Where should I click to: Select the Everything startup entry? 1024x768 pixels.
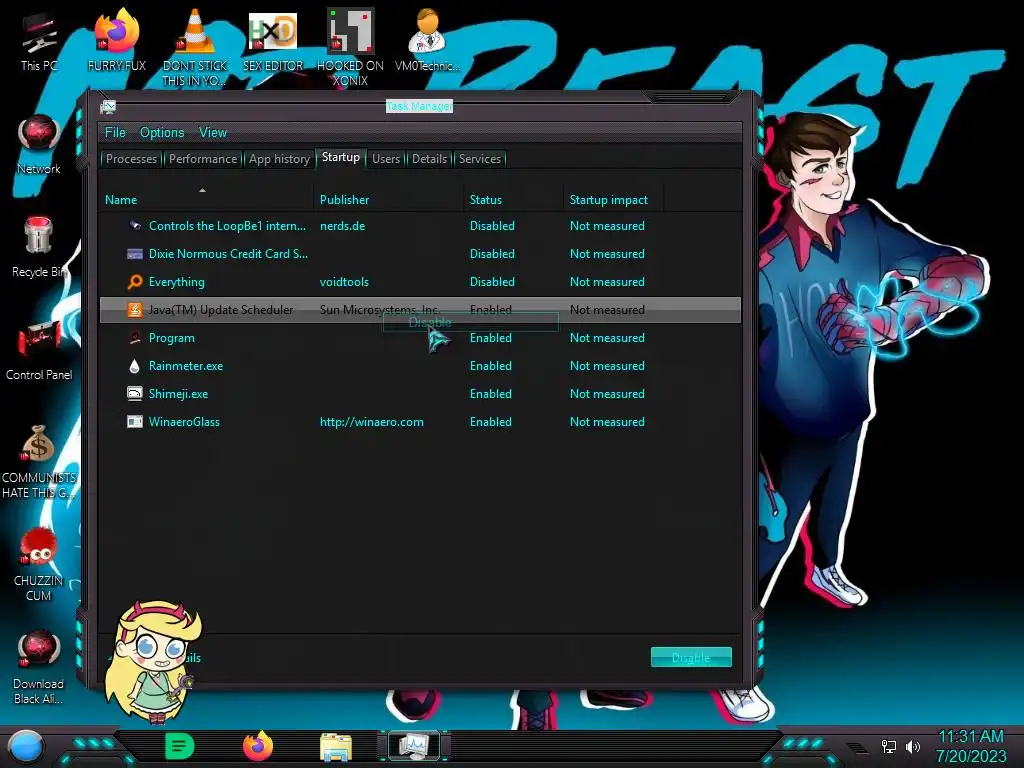(x=420, y=281)
